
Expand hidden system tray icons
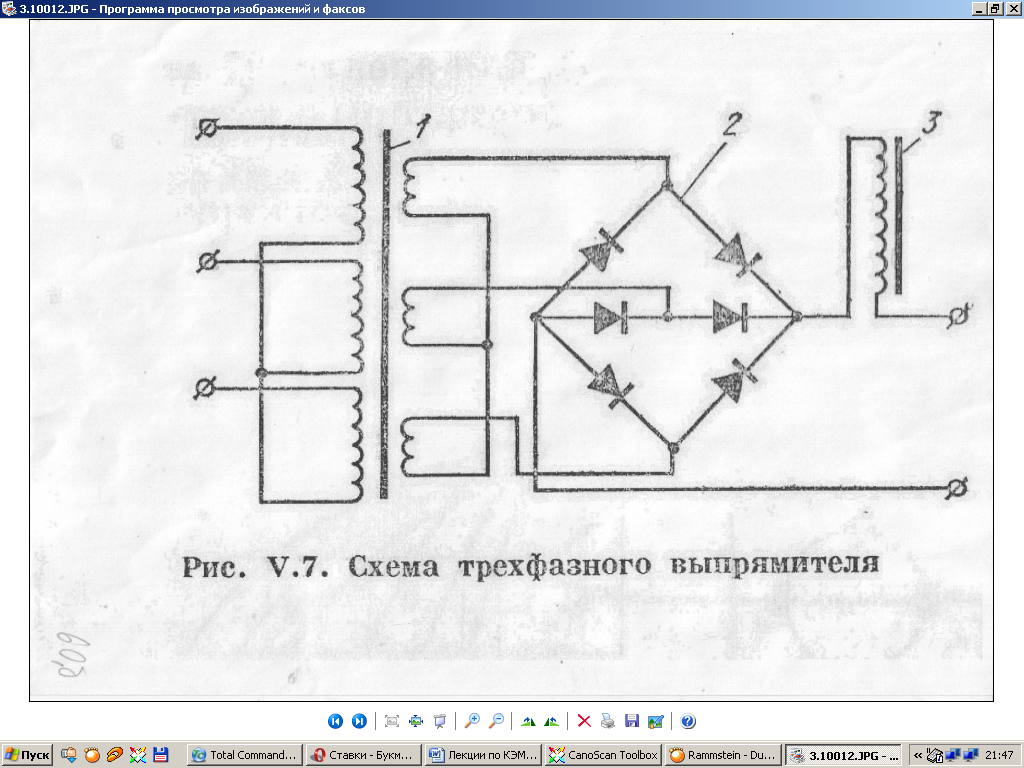pyautogui.click(x=918, y=756)
